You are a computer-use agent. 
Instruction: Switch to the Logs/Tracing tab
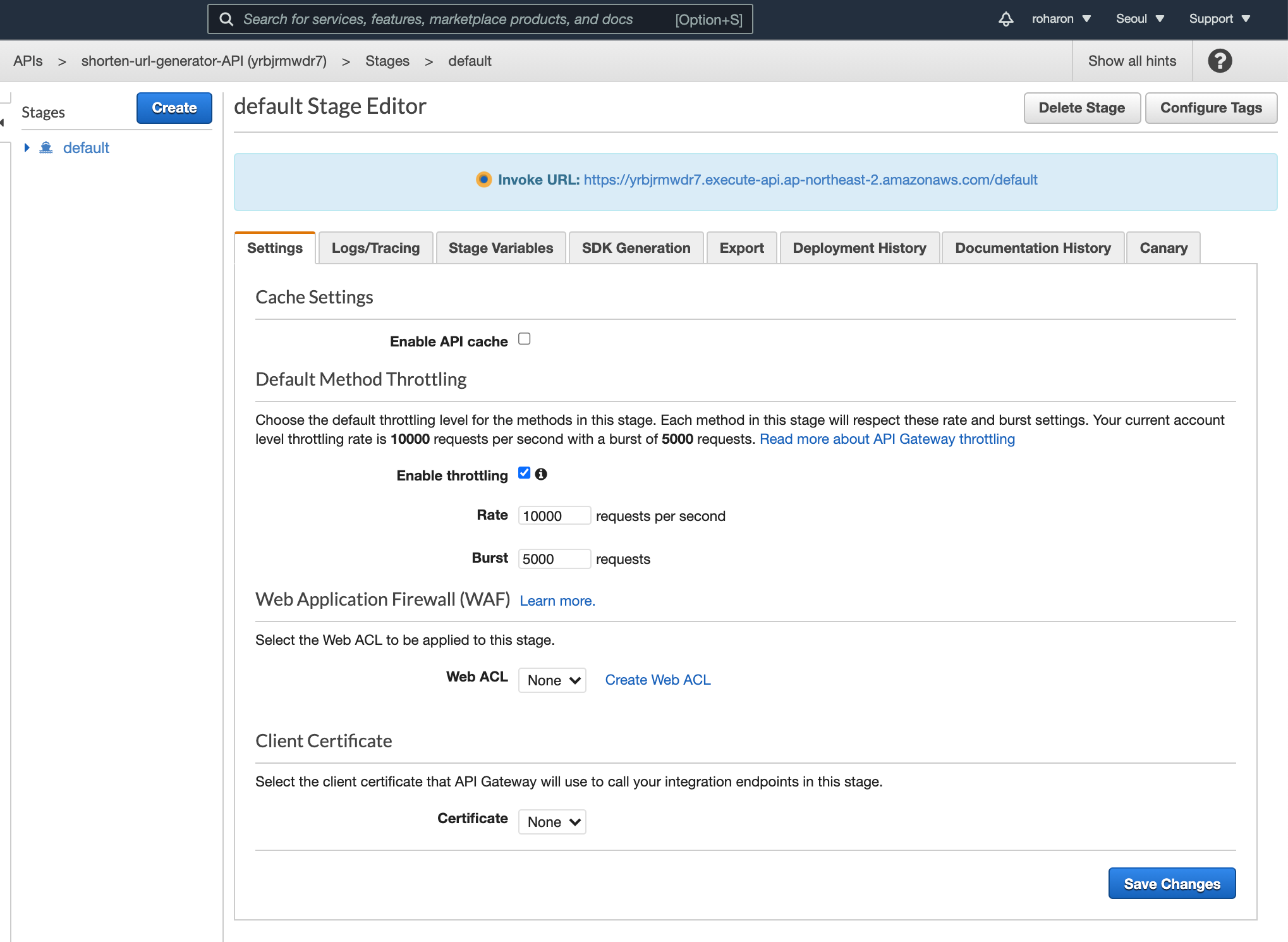click(x=375, y=248)
